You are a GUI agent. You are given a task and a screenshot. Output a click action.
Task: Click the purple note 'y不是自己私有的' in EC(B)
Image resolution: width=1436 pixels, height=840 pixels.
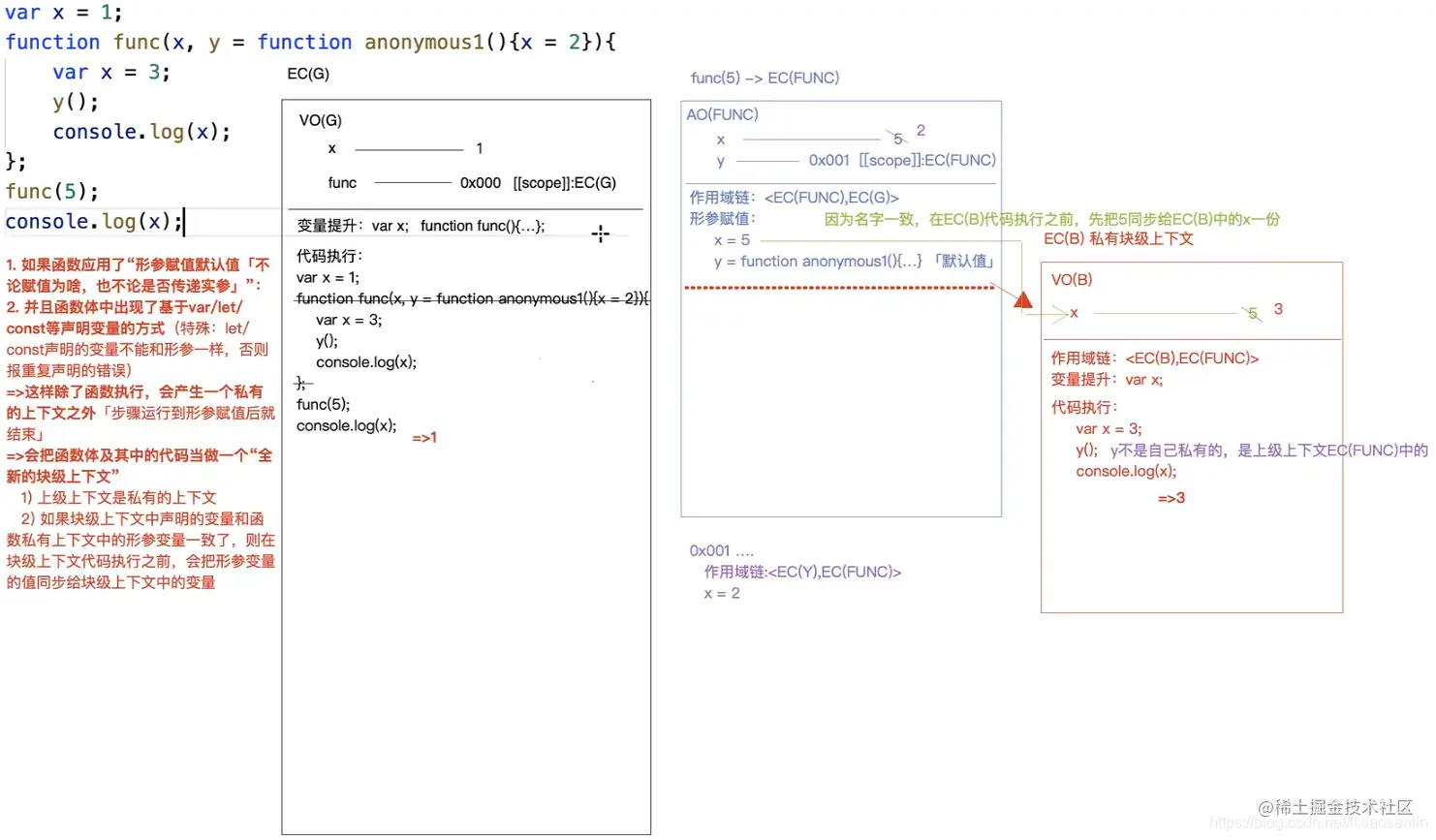(x=1269, y=450)
